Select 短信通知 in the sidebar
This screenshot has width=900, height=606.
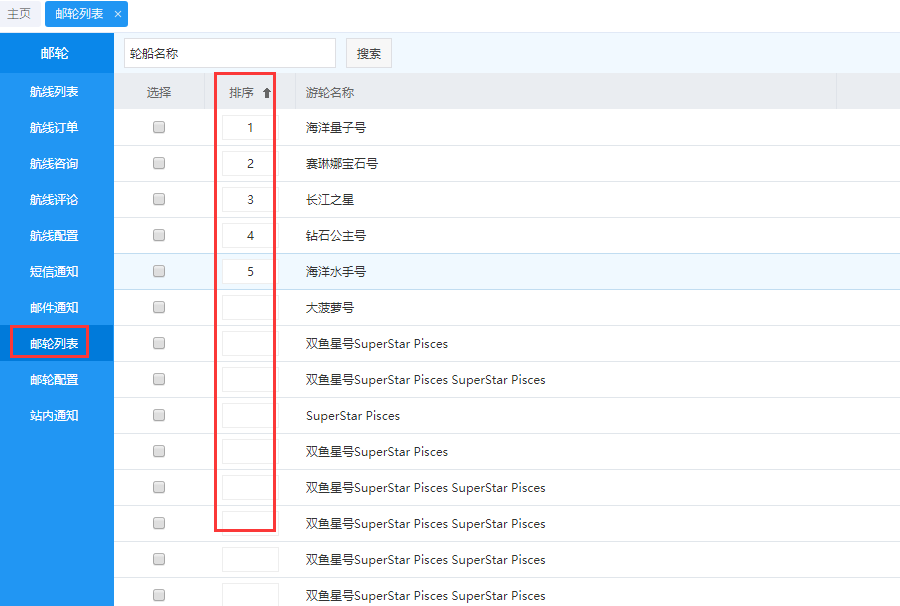pos(54,272)
